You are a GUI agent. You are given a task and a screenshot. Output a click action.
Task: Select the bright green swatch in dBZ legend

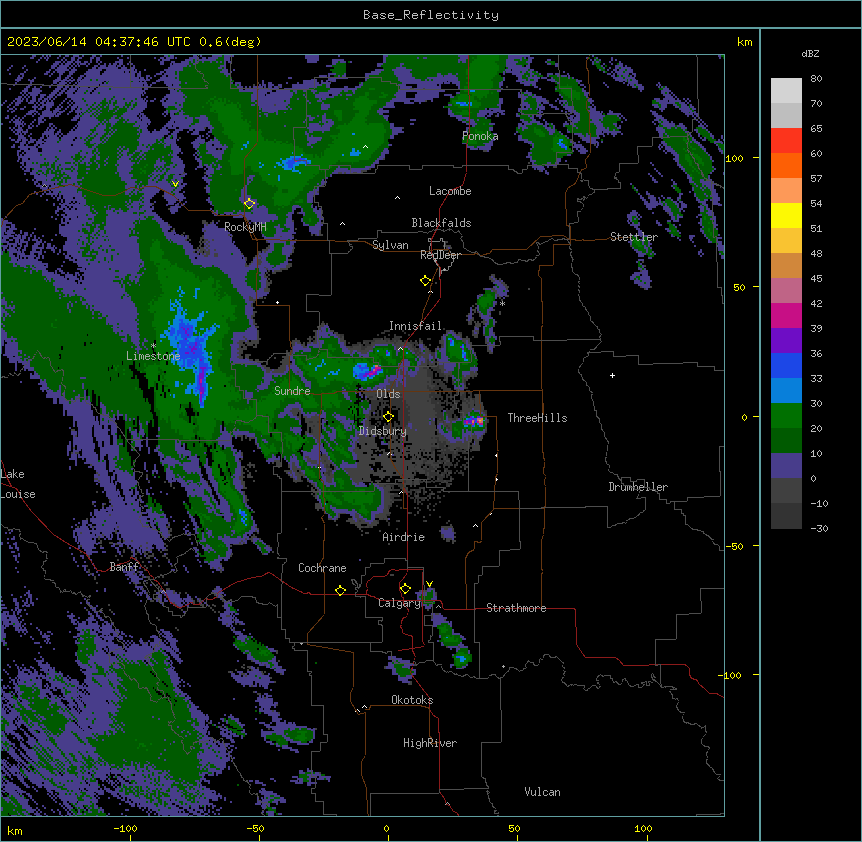pos(786,416)
